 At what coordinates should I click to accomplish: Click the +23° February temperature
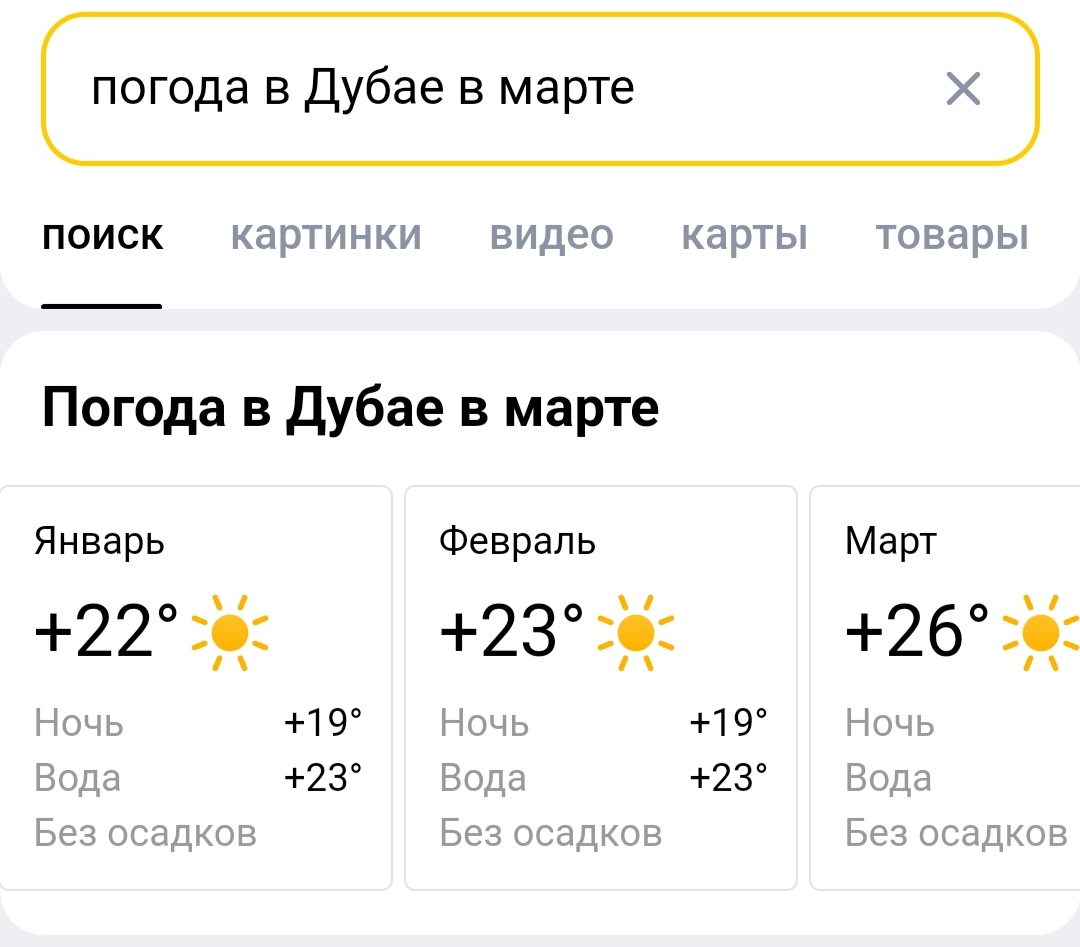point(512,632)
